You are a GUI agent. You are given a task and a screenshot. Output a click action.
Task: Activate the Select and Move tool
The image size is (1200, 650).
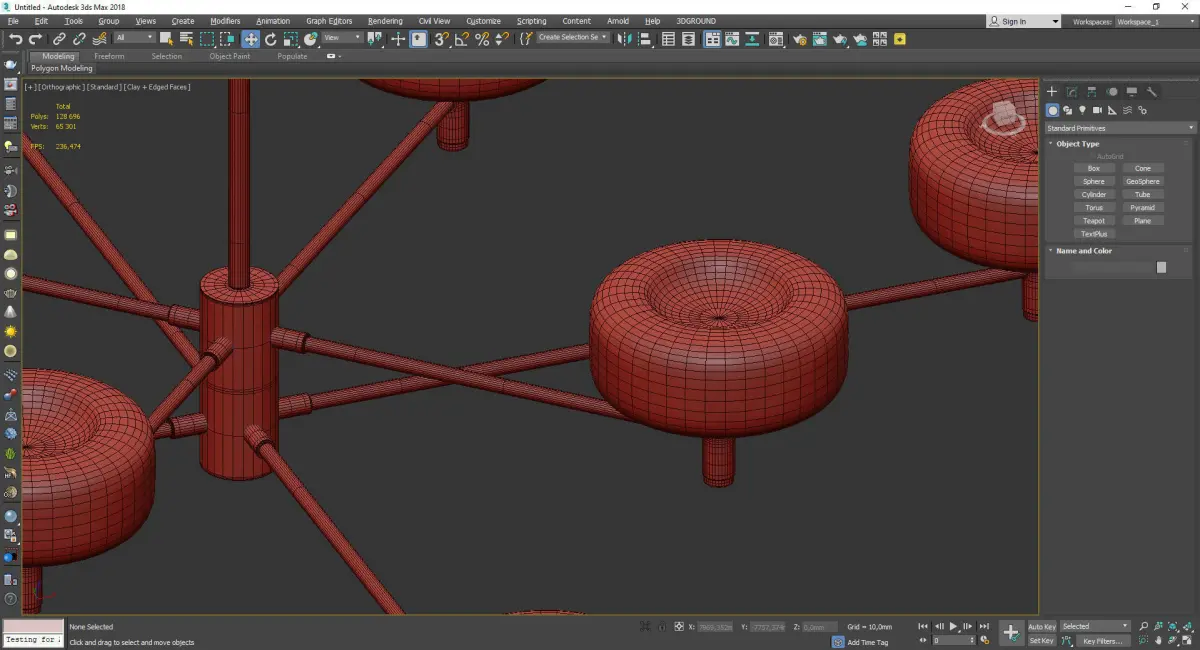[250, 39]
